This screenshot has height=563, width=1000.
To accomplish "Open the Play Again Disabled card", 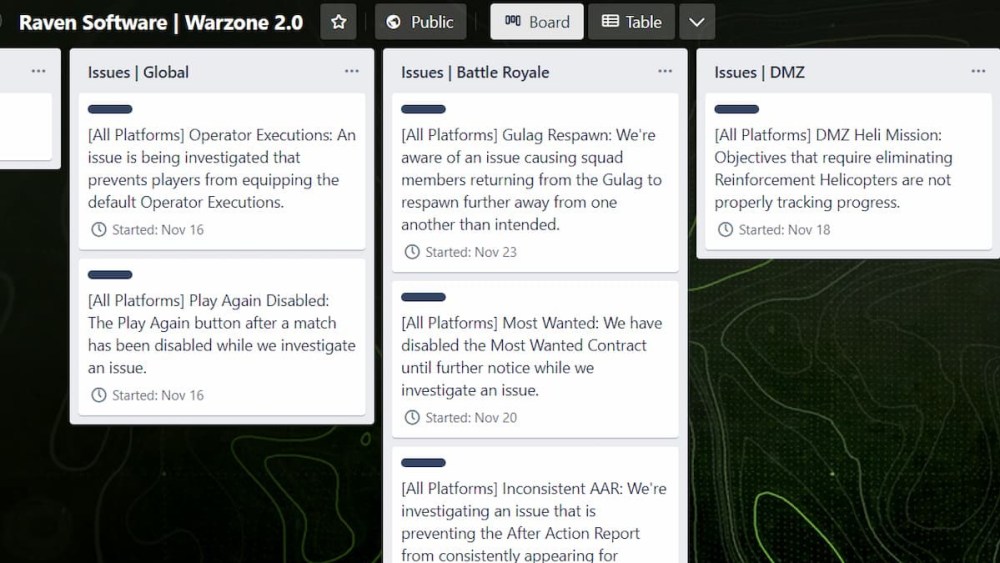I will (222, 334).
